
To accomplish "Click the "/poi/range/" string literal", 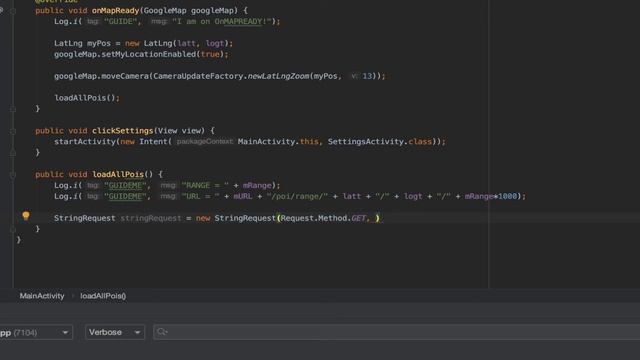I will pos(297,196).
